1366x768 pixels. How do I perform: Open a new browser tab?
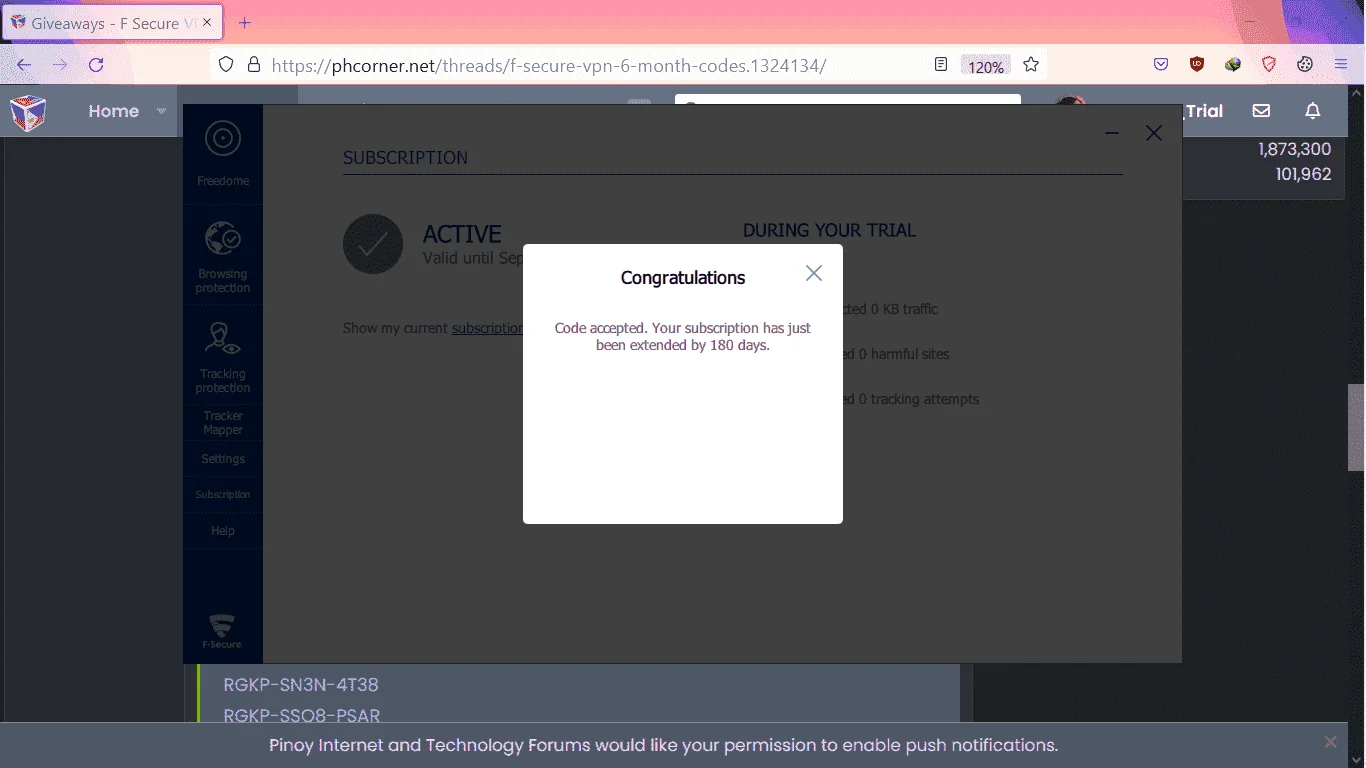pos(245,23)
